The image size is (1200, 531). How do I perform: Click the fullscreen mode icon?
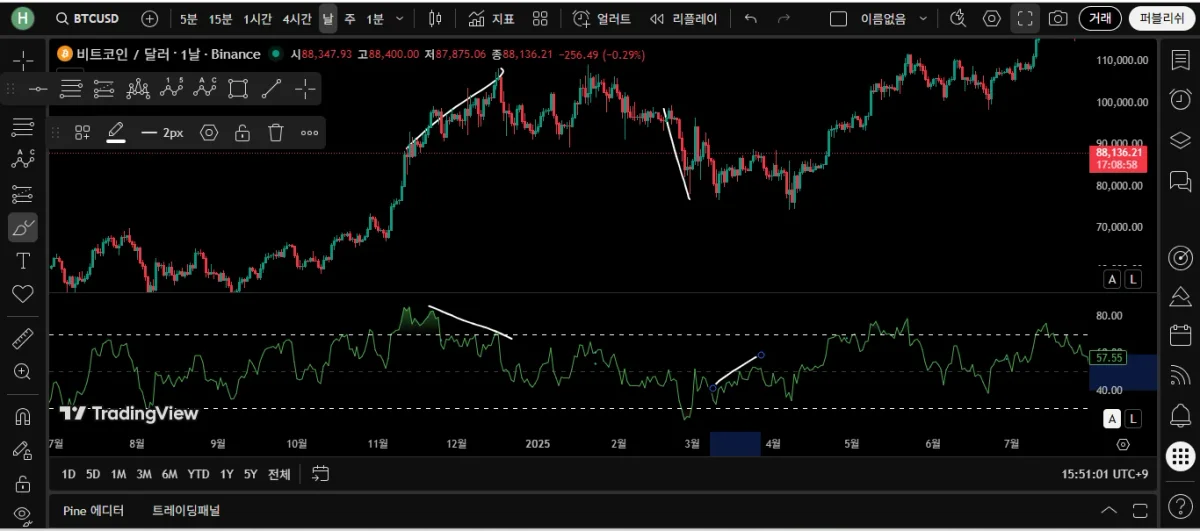point(1024,18)
